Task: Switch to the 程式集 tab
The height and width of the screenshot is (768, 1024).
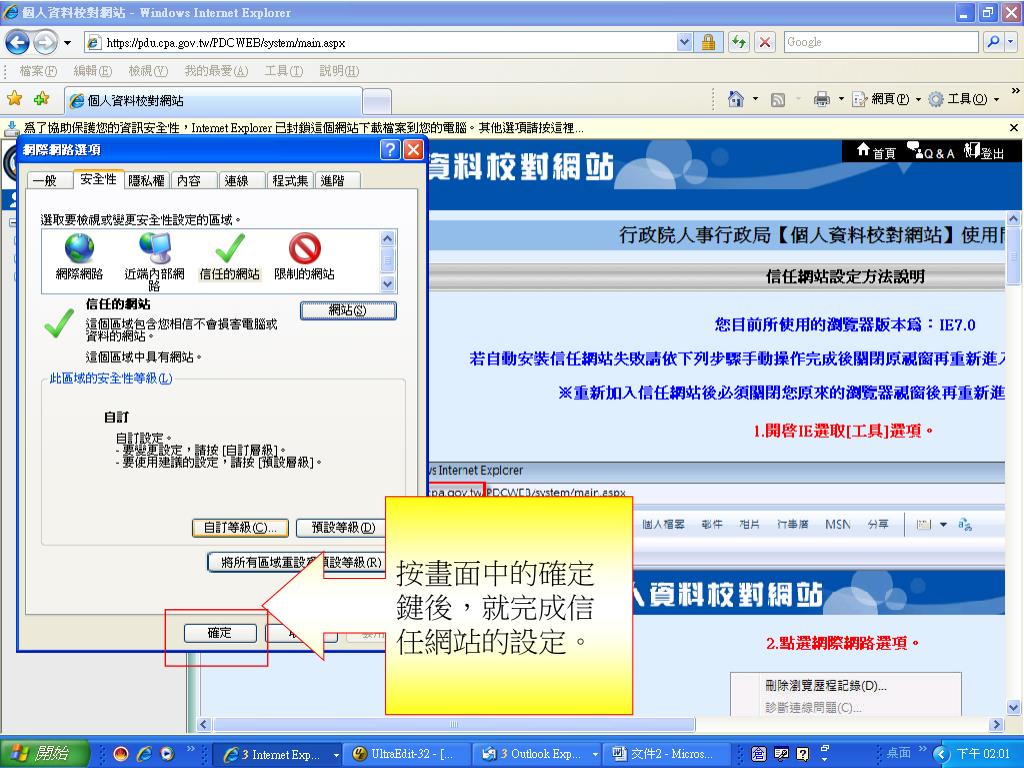Action: coord(290,181)
